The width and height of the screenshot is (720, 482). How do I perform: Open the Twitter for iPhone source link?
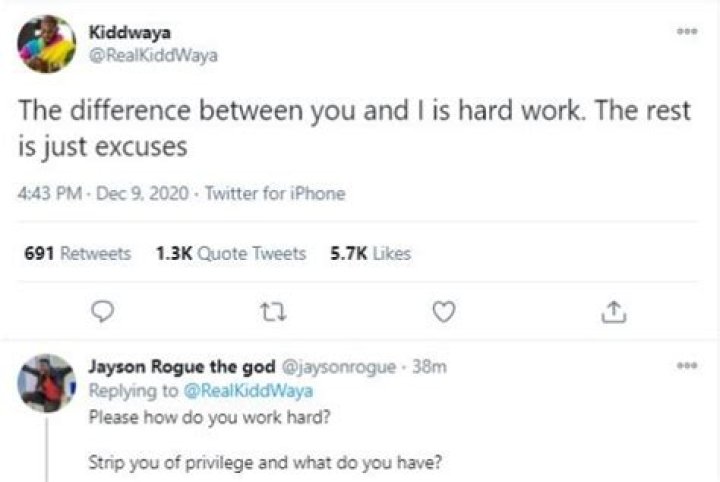tap(274, 194)
